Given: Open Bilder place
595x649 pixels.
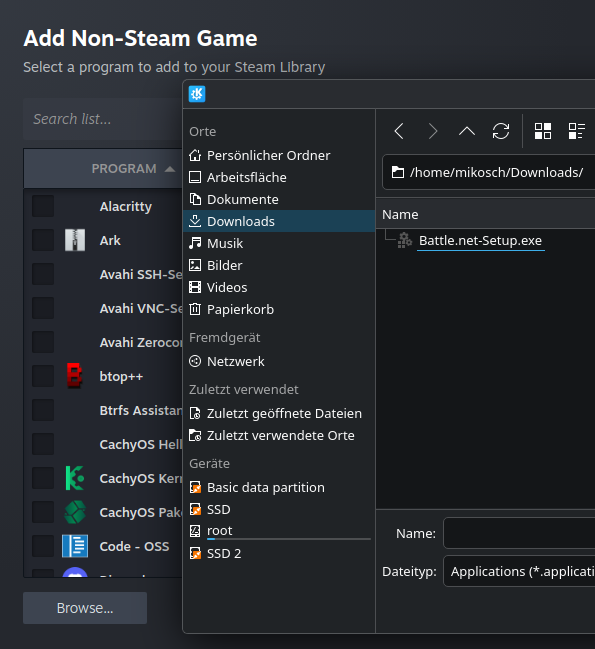Looking at the screenshot, I should click(279, 265).
